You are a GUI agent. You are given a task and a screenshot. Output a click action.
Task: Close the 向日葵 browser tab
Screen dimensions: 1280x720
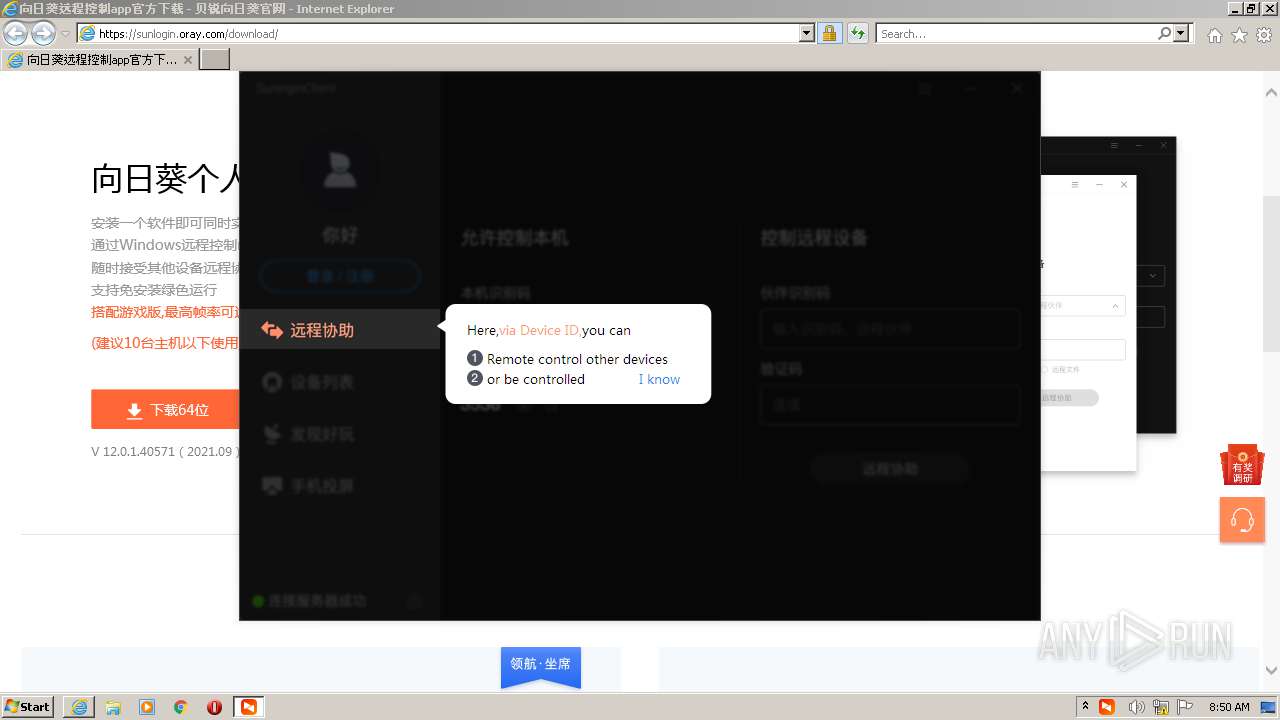point(188,60)
